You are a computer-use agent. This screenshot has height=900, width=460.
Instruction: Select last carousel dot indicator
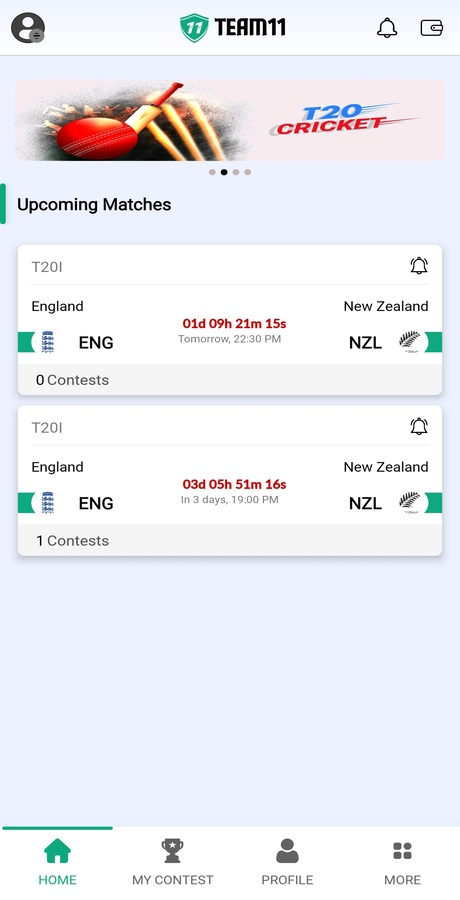[x=248, y=172]
